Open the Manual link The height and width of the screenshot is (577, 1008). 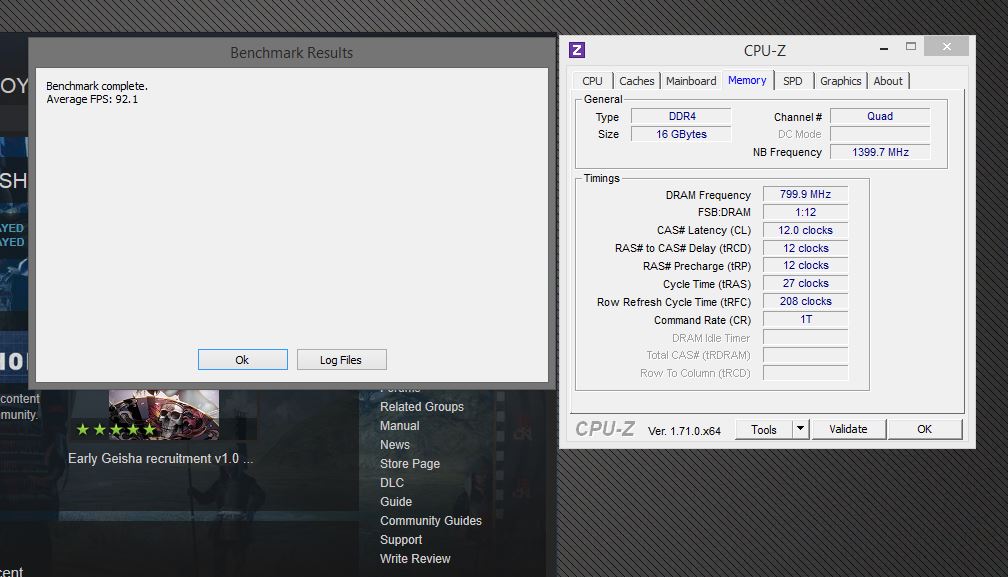[x=399, y=426]
